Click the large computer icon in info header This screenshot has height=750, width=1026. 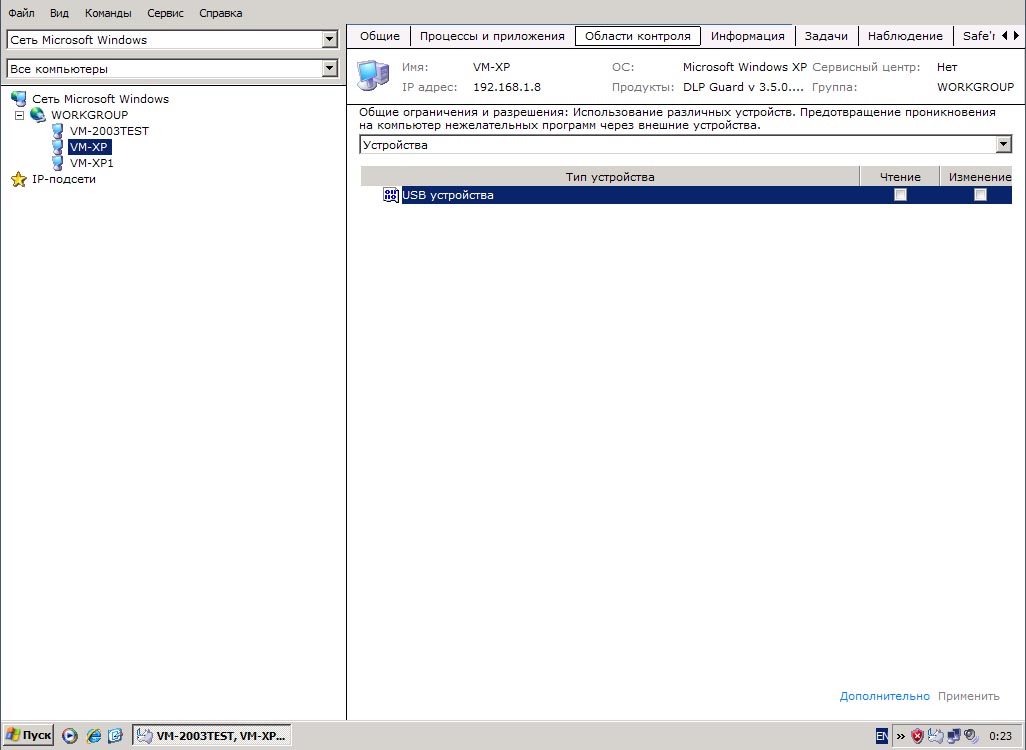coord(373,75)
